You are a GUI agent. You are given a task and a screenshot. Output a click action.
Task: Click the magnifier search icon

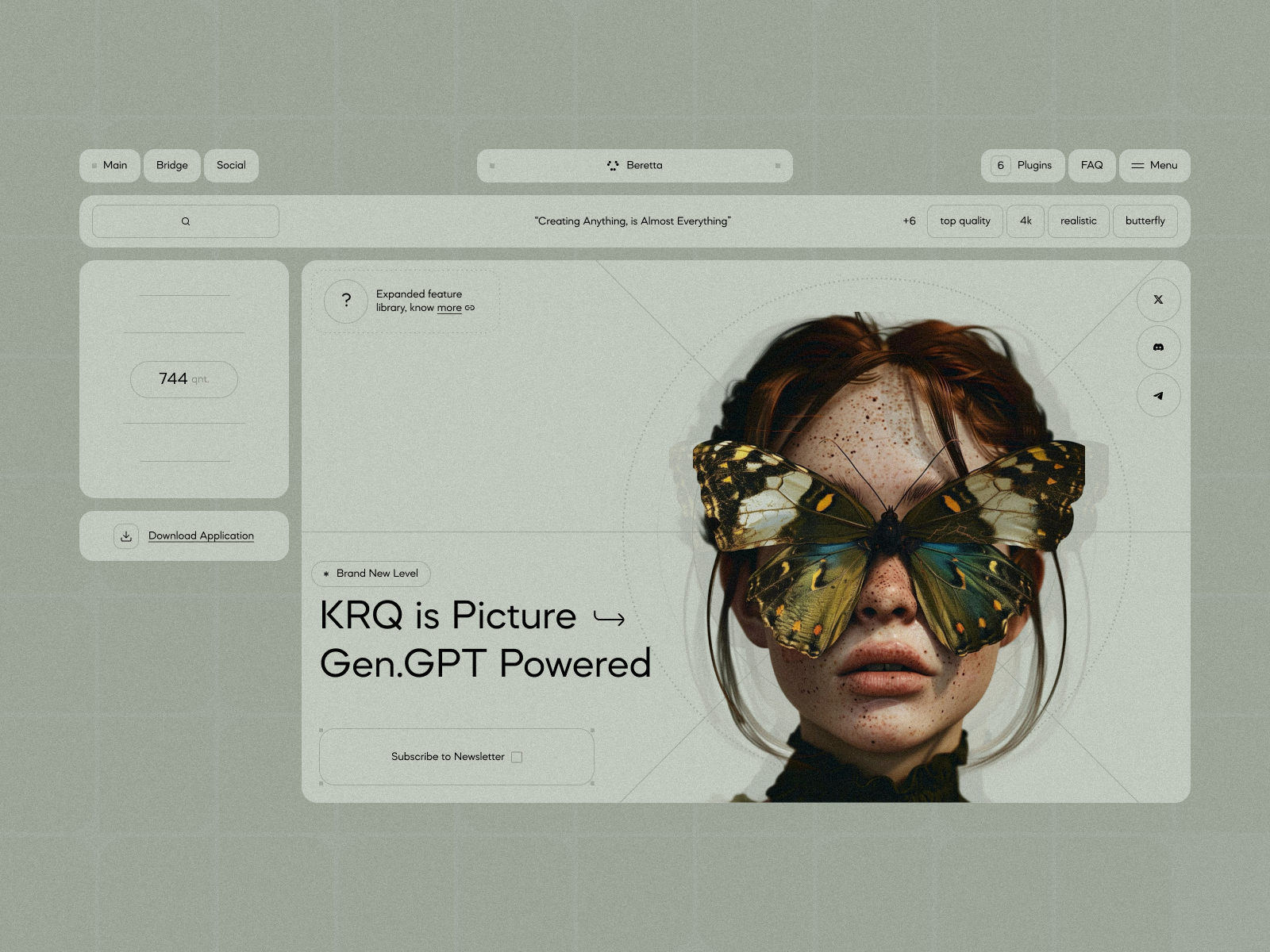click(x=185, y=221)
